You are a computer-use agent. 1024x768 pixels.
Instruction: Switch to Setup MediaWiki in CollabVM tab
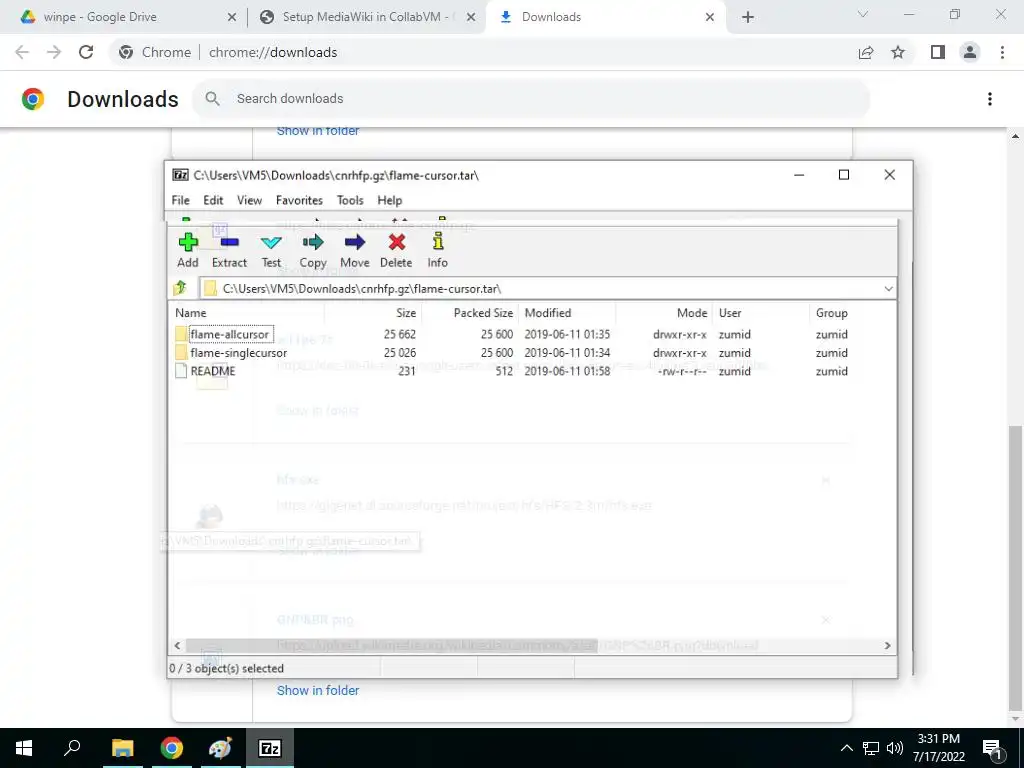point(366,17)
